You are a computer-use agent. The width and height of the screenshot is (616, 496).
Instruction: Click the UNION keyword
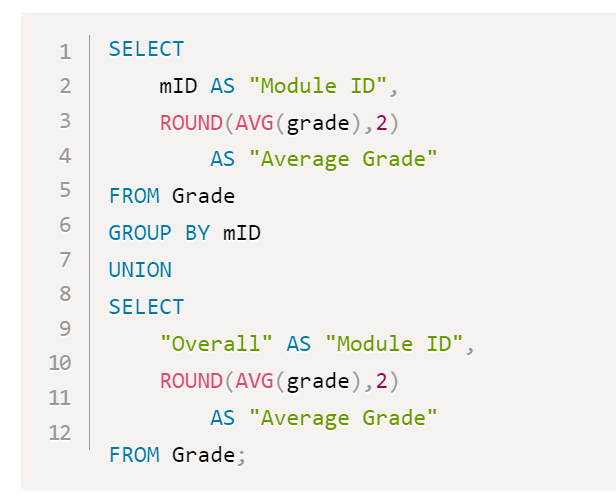(140, 270)
